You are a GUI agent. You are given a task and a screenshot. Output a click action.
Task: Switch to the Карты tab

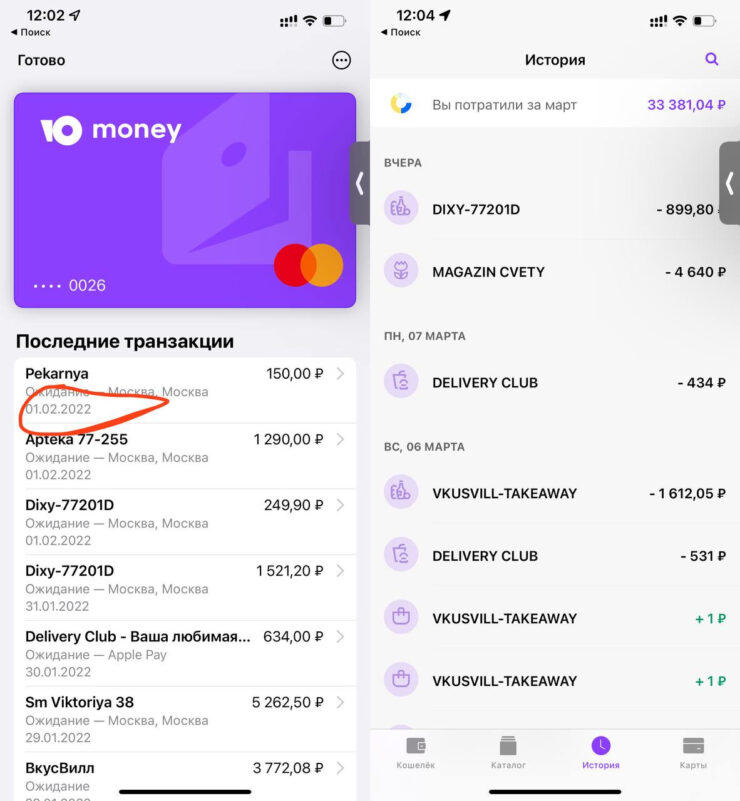coord(693,752)
